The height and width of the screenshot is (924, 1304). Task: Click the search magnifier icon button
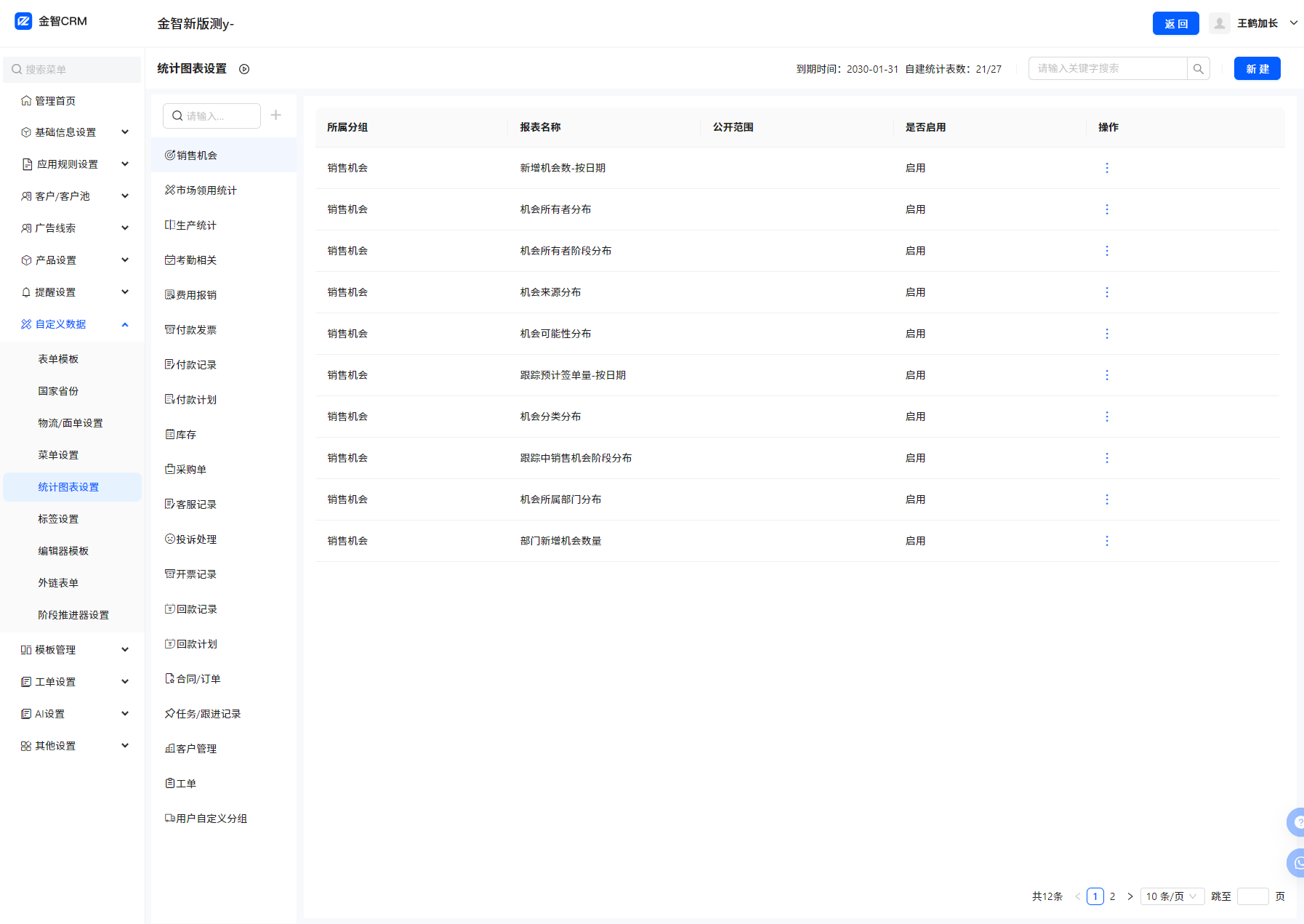[1198, 69]
